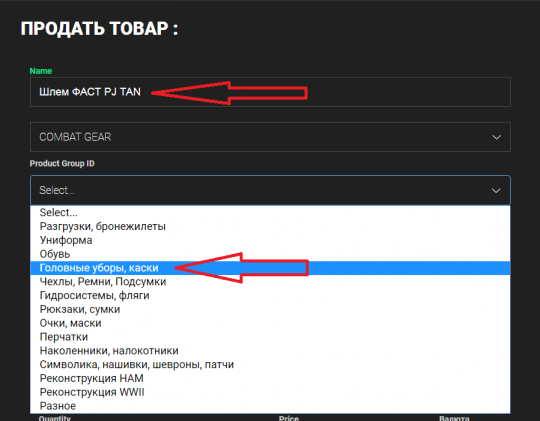Viewport: 540px width, 421px height.
Task: Select the Разное option
Action: [270, 406]
